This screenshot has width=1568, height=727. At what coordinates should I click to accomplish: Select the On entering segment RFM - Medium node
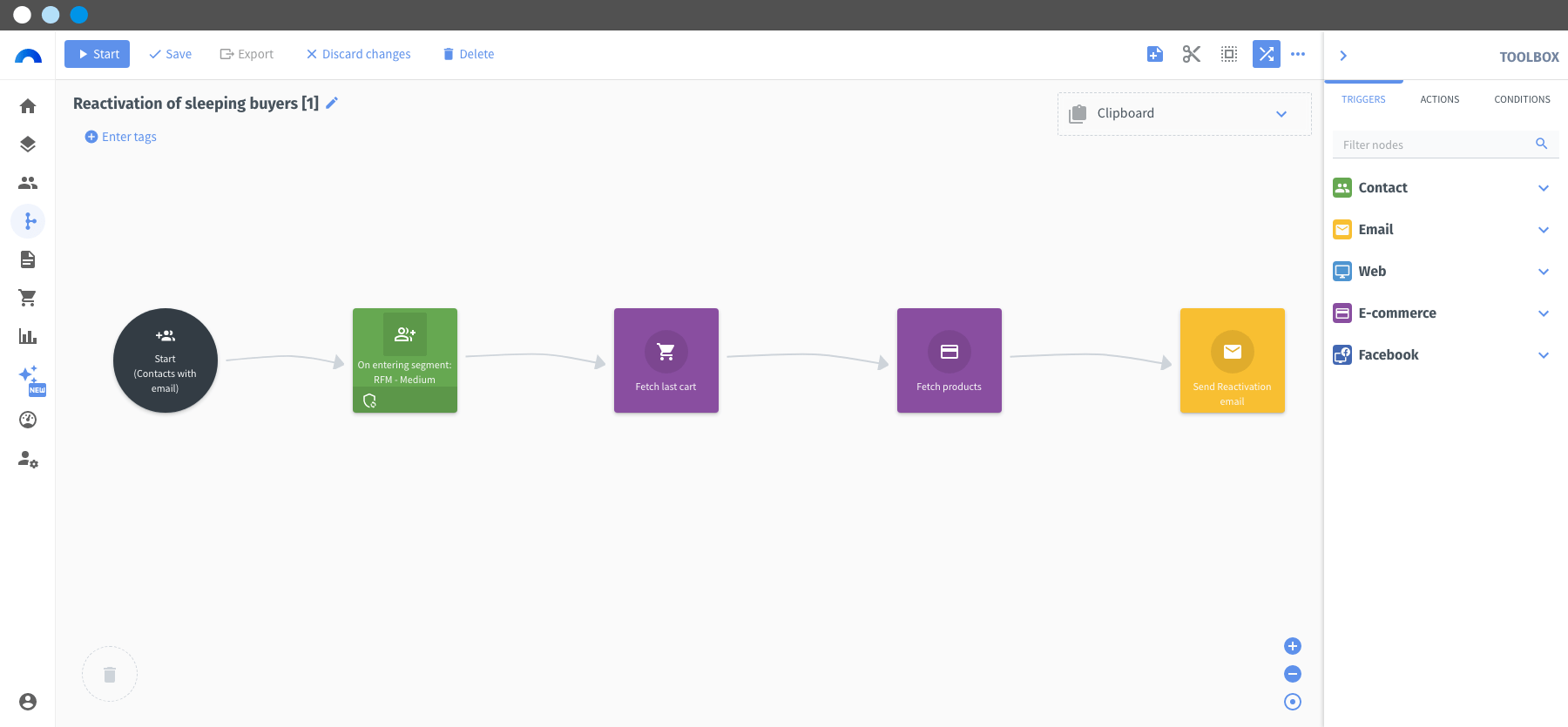click(x=405, y=360)
